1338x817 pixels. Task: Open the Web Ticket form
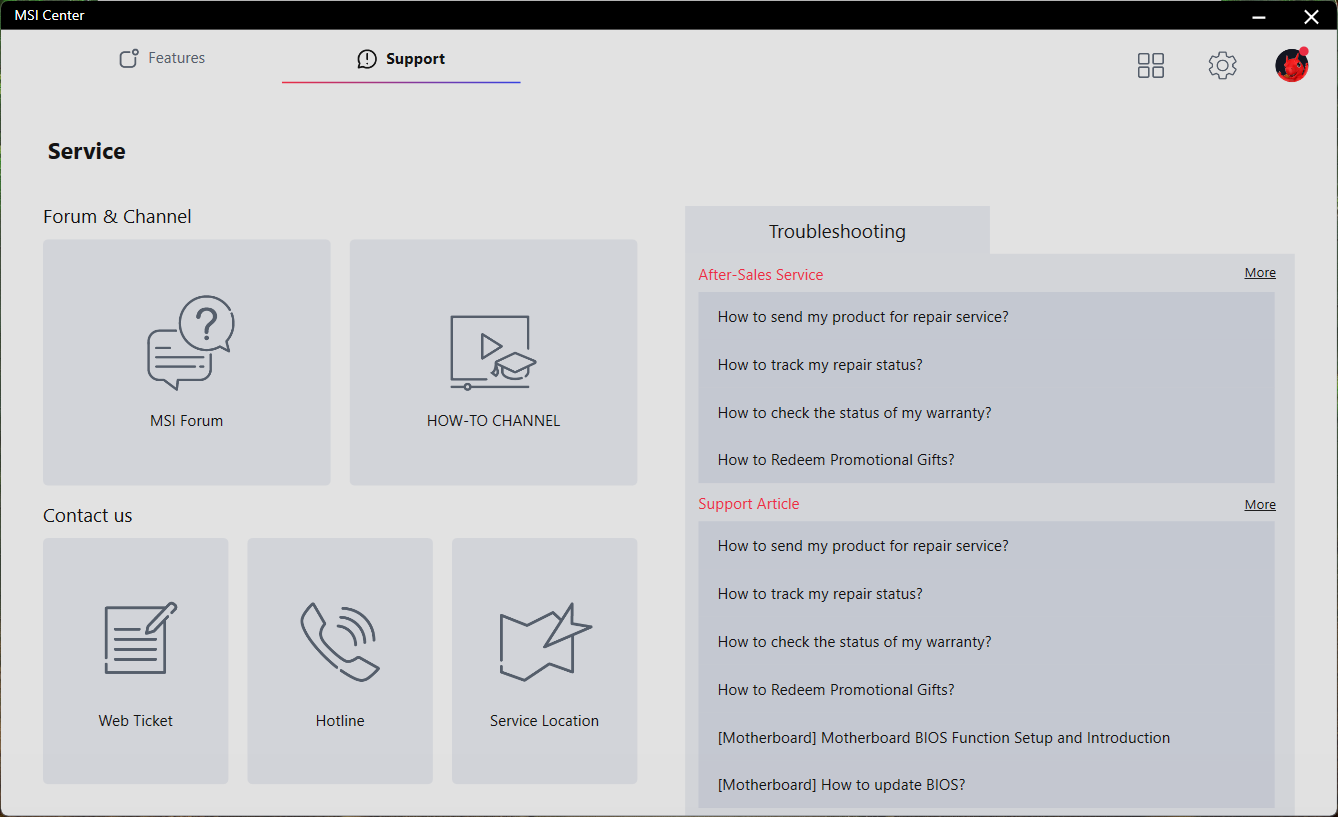click(136, 661)
